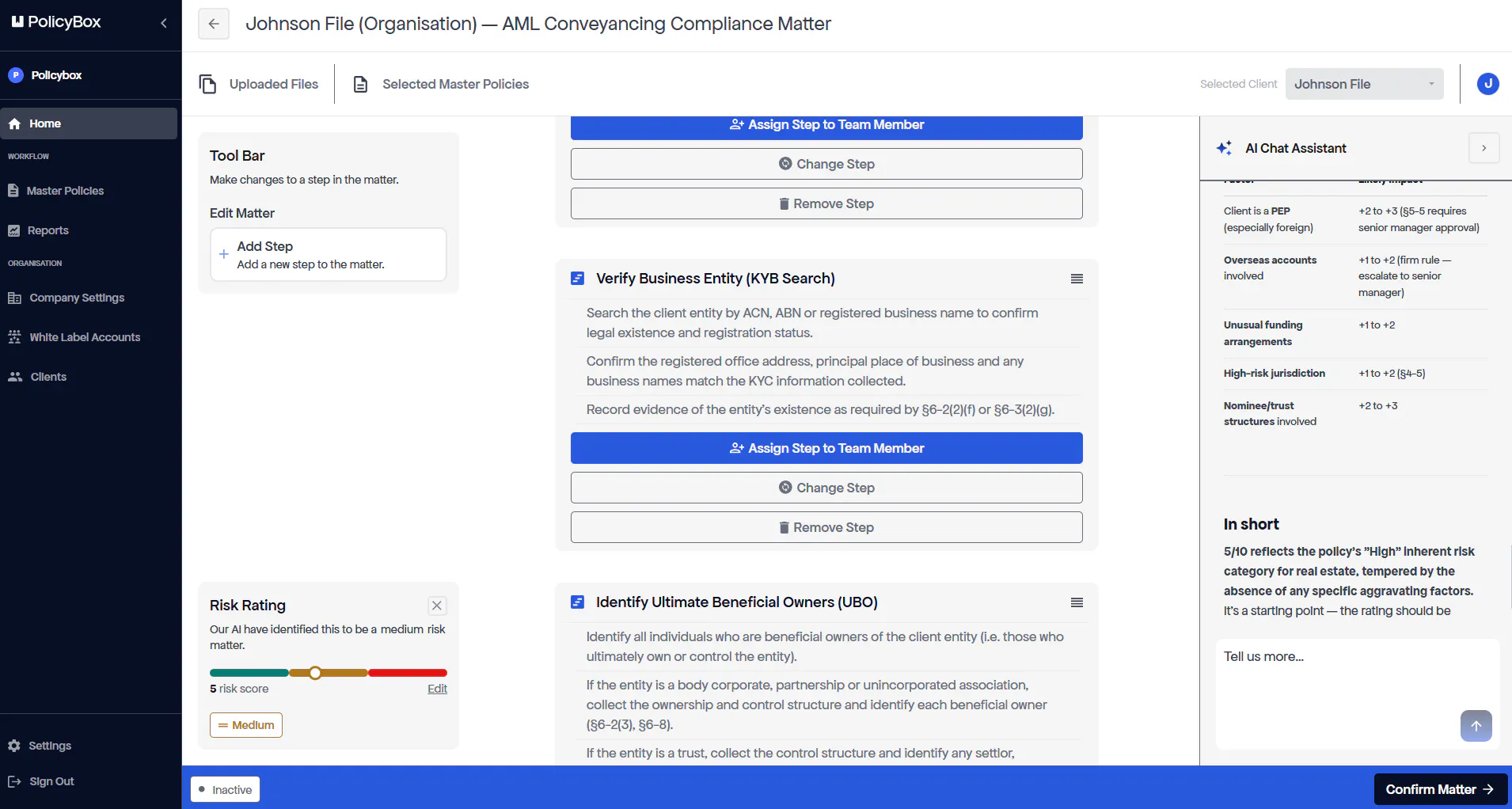Click the J user avatar
The width and height of the screenshot is (1512, 809).
click(1487, 83)
